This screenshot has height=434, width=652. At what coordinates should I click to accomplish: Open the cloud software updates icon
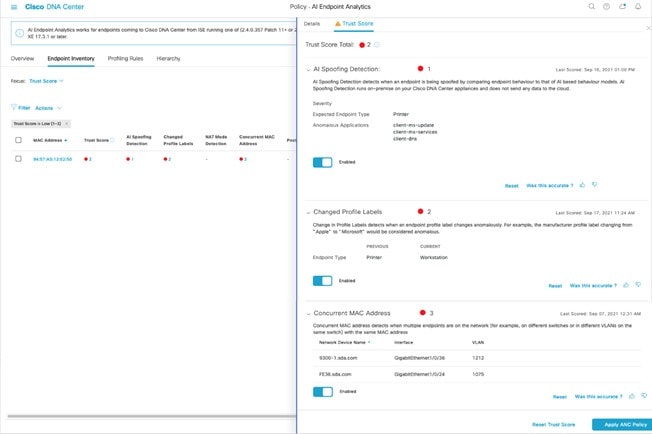622,7
